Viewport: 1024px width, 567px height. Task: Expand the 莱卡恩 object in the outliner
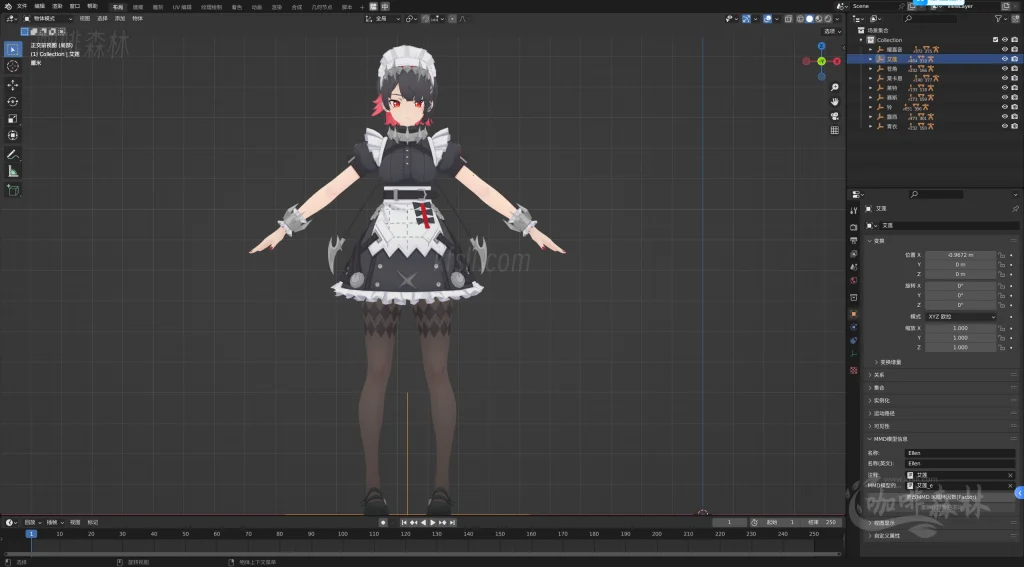(871, 78)
